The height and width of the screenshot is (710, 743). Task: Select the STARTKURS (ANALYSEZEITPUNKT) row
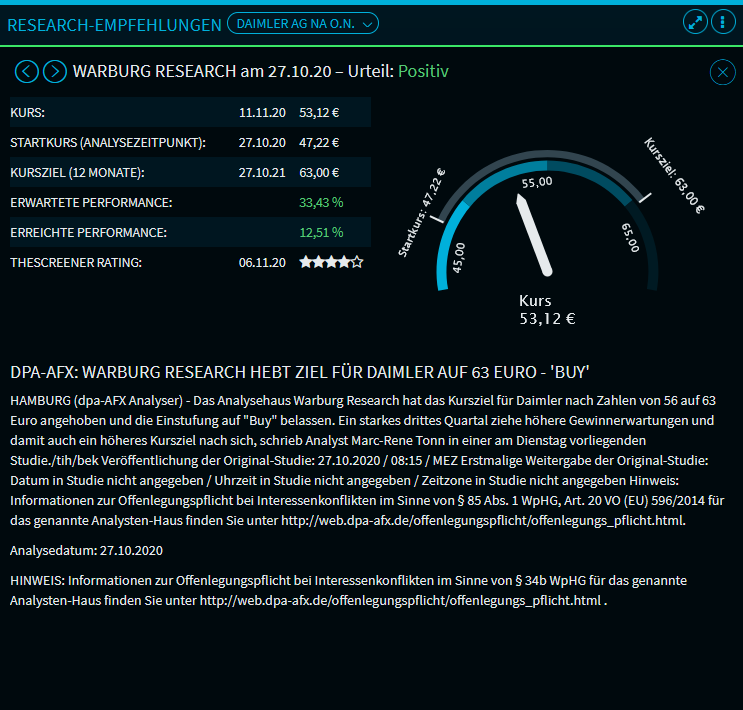[190, 142]
